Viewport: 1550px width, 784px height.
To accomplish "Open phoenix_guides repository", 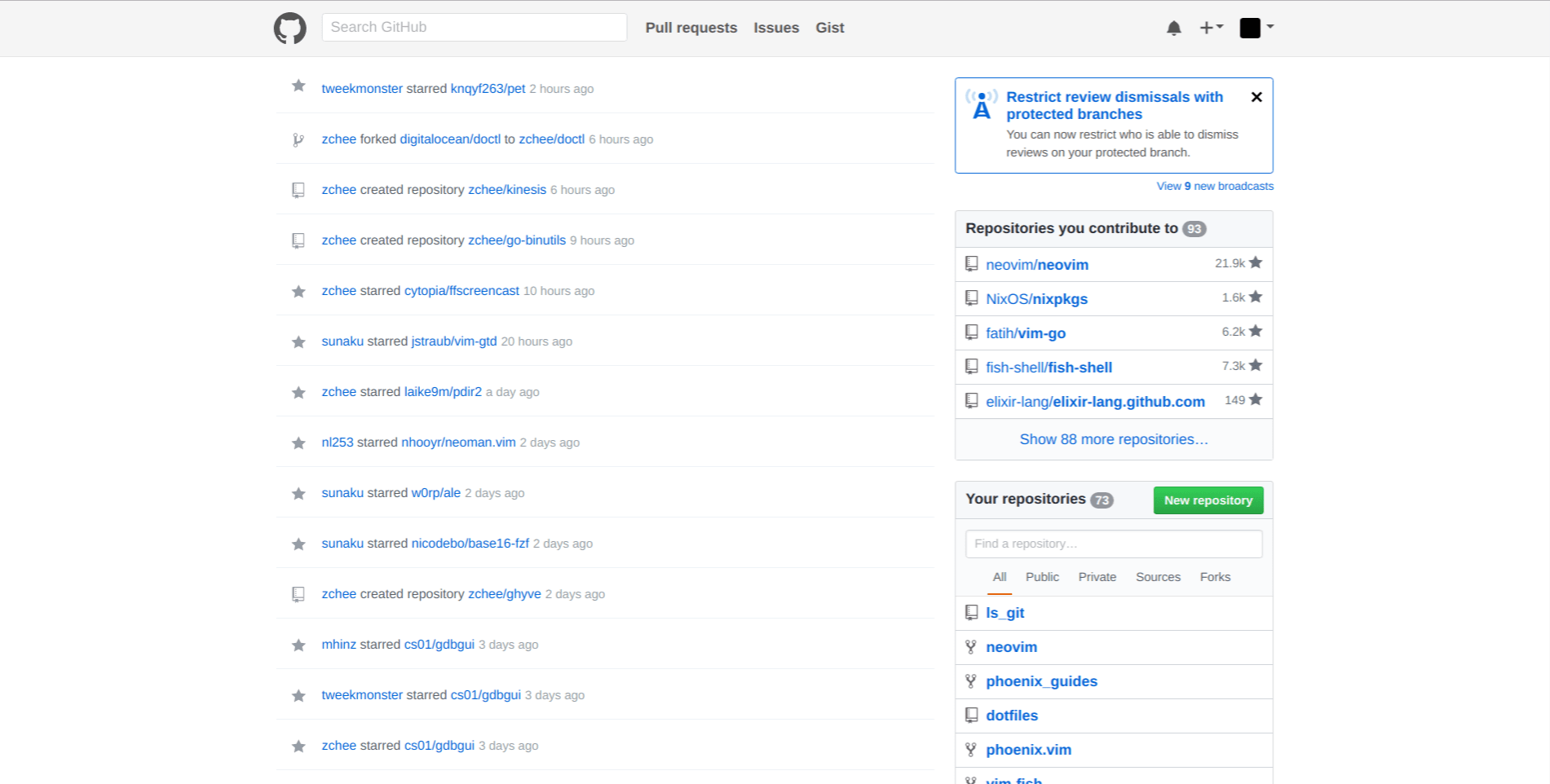I will click(1041, 681).
